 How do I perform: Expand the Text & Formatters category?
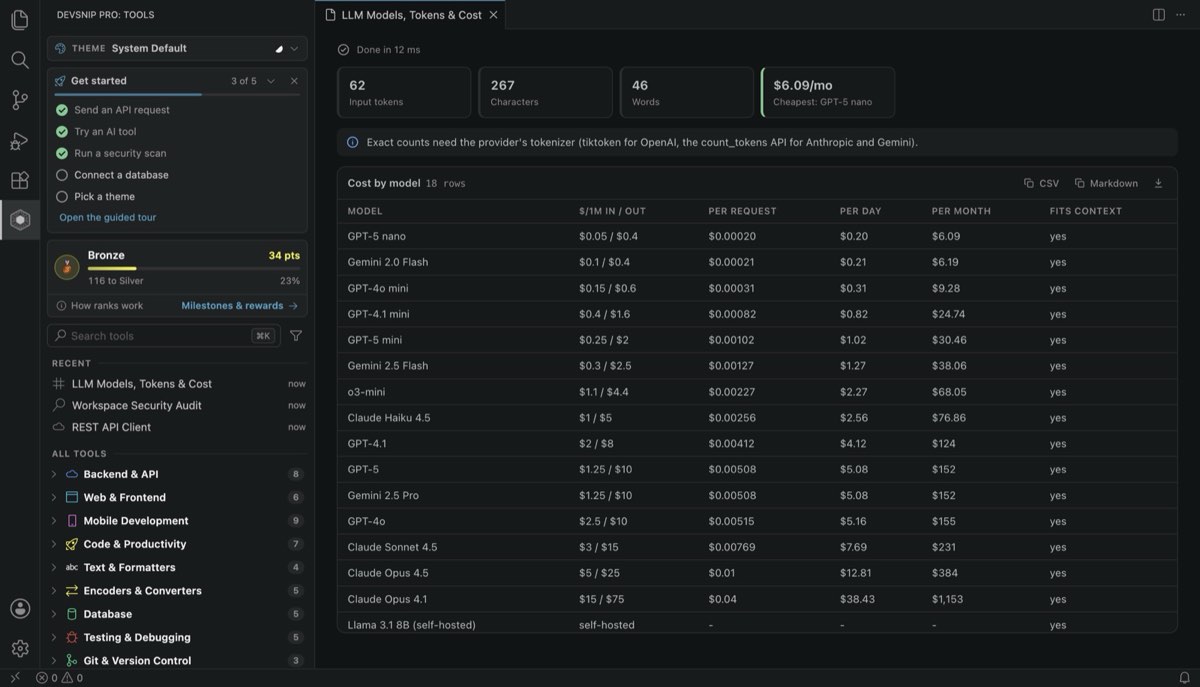(x=177, y=567)
